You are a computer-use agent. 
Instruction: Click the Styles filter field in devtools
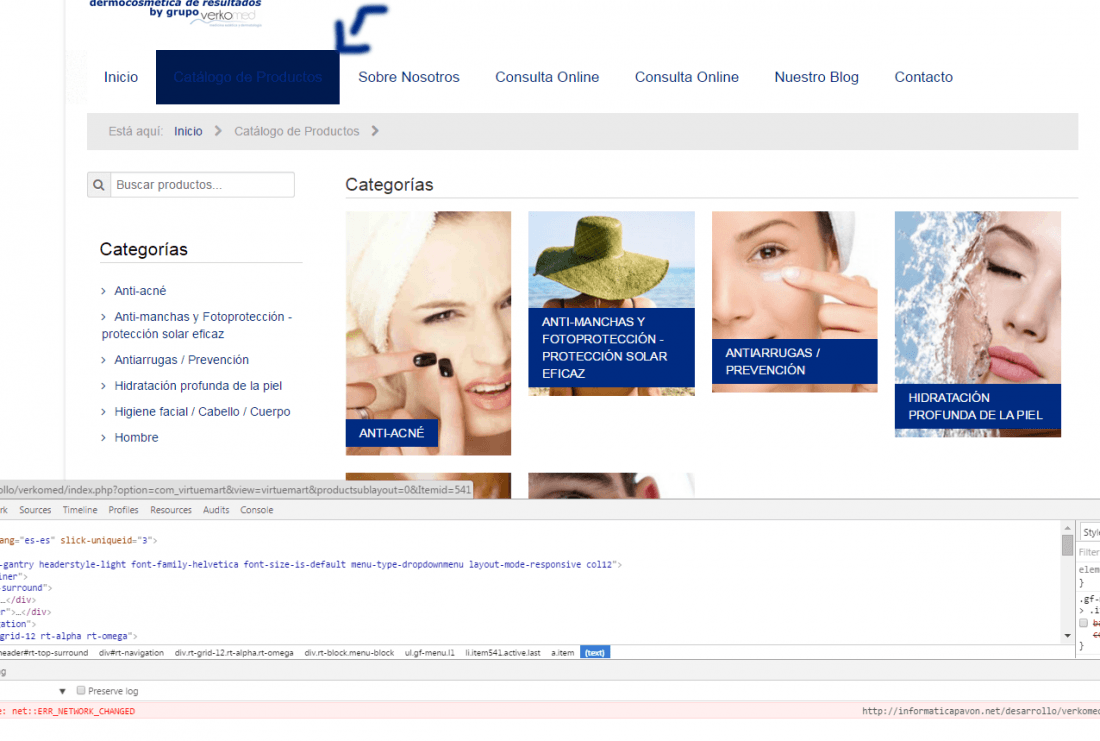1089,552
